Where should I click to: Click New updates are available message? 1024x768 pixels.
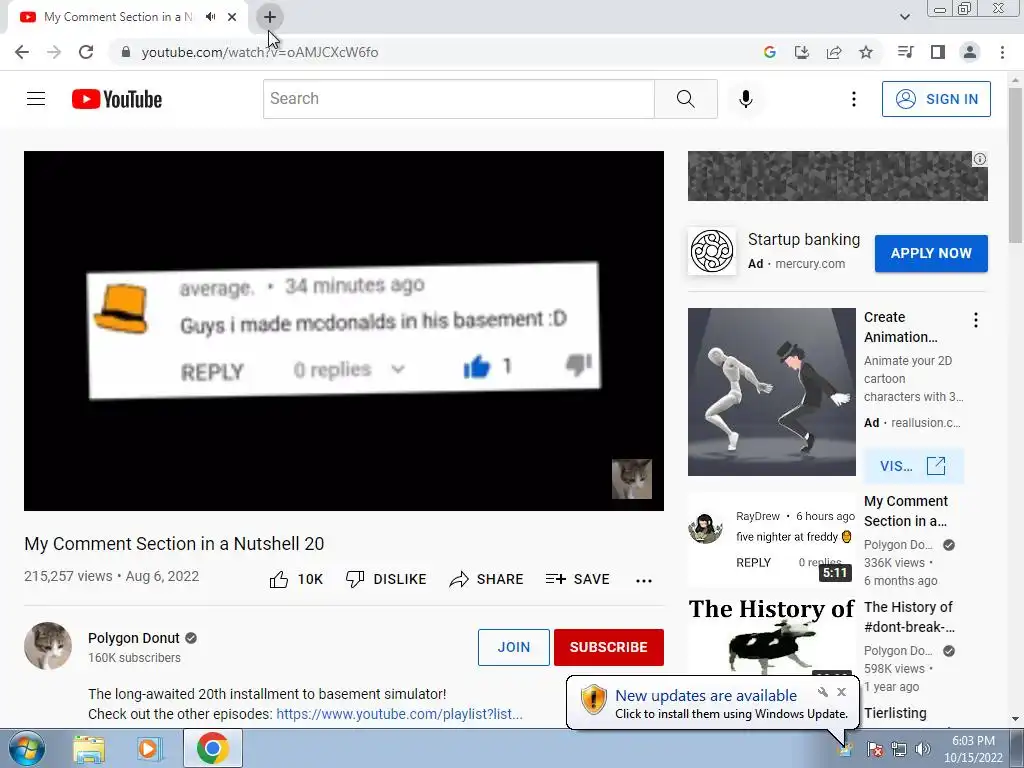[706, 696]
